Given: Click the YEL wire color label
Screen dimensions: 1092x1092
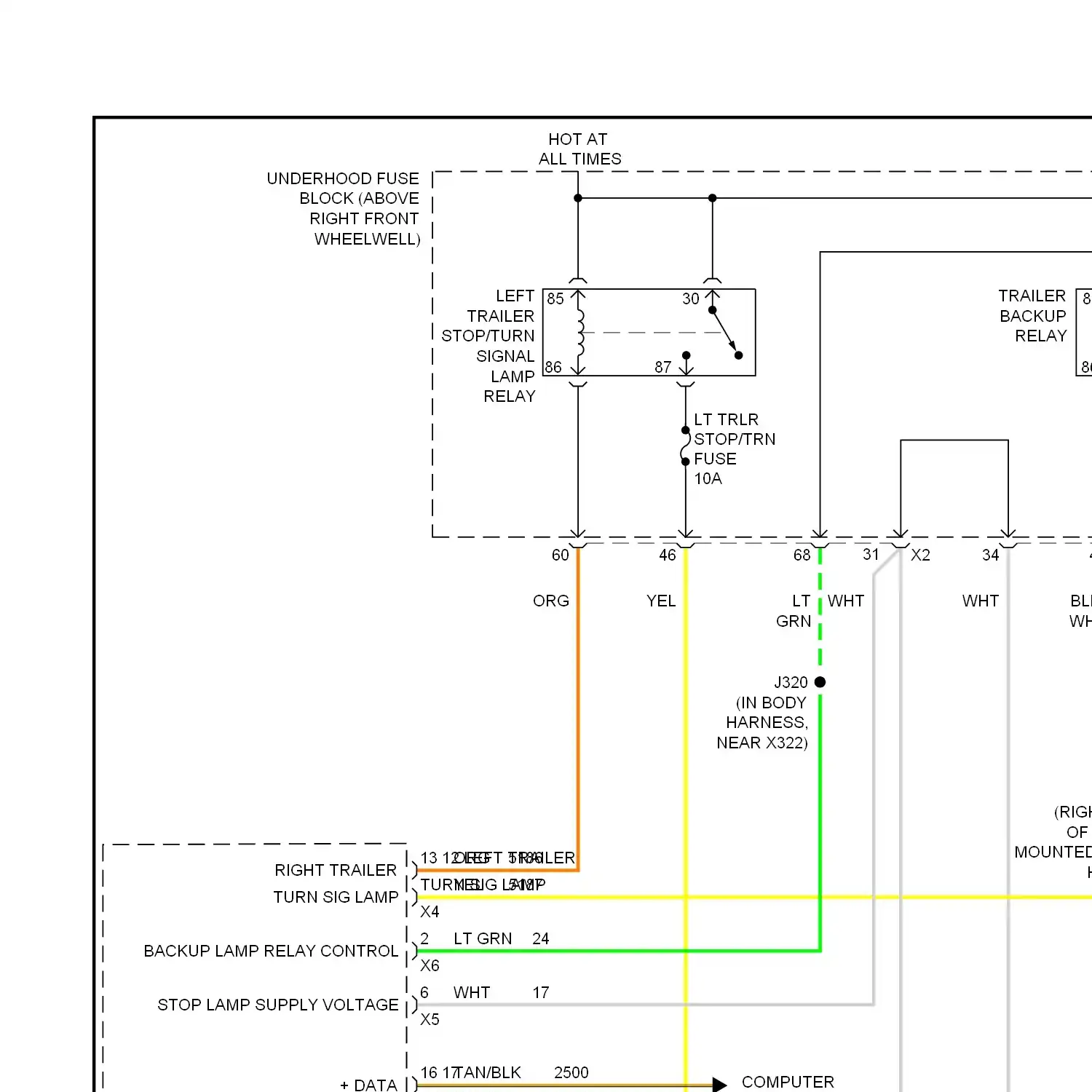Looking at the screenshot, I should pos(661,601).
